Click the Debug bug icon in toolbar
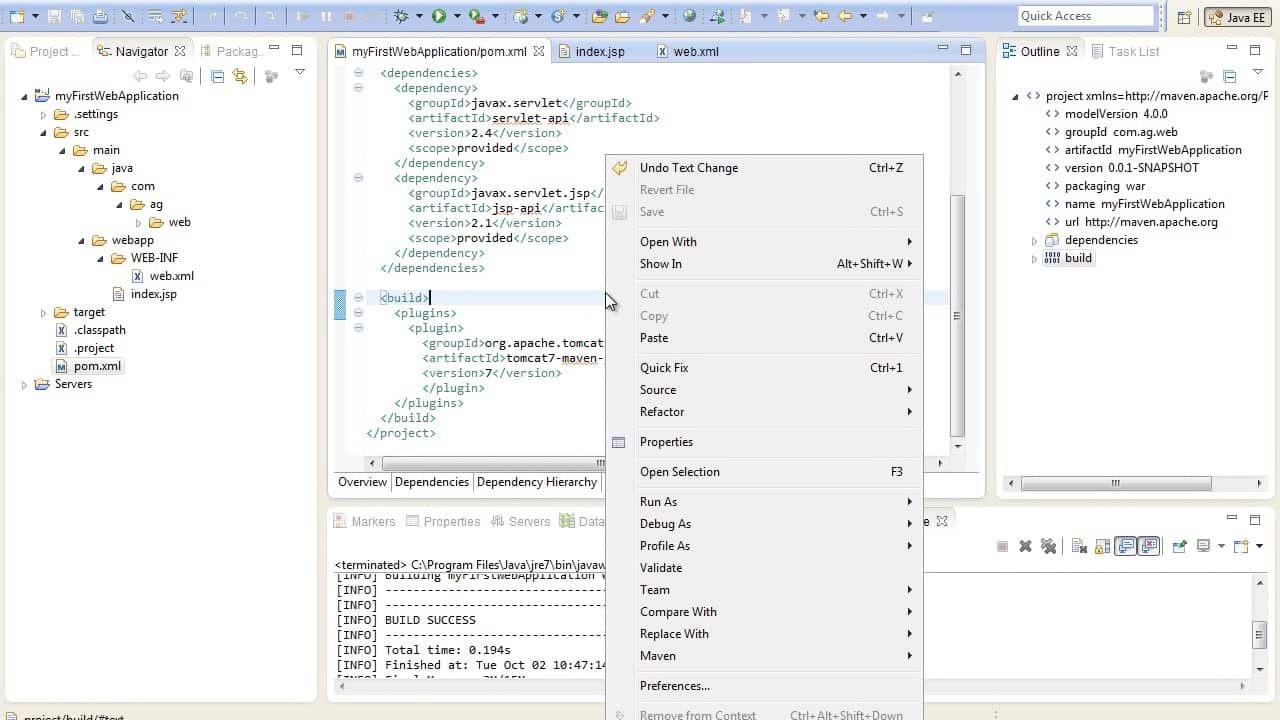 (x=401, y=16)
